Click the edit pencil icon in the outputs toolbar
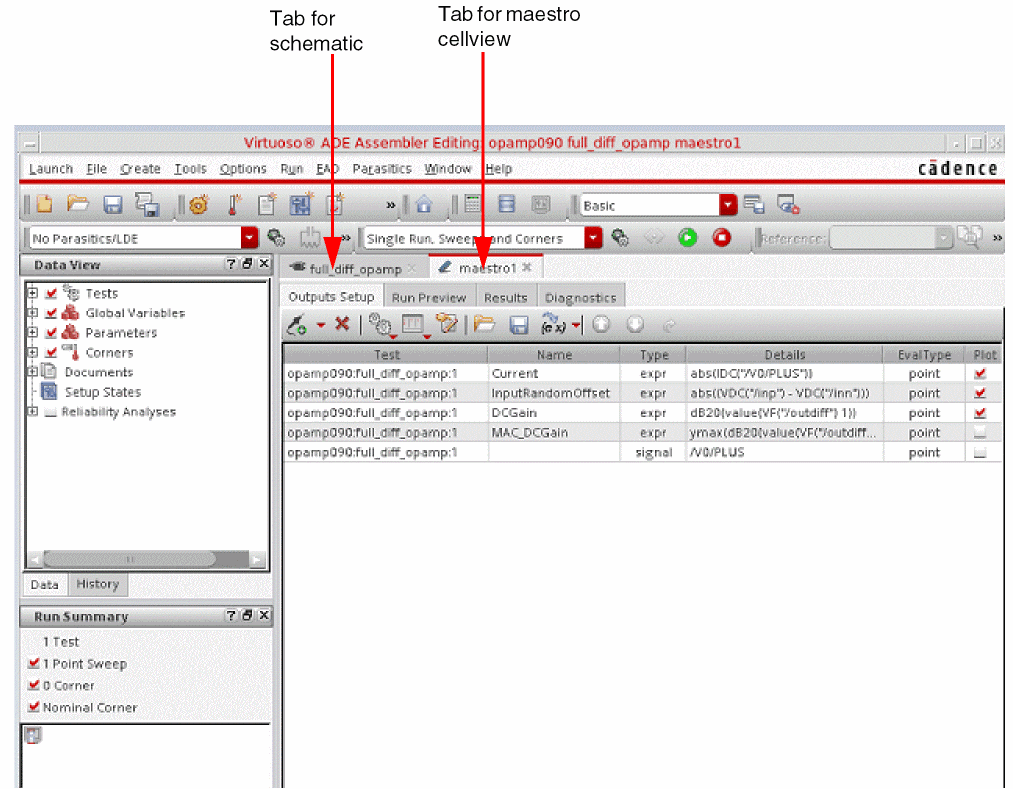This screenshot has height=789, width=1013. click(446, 324)
